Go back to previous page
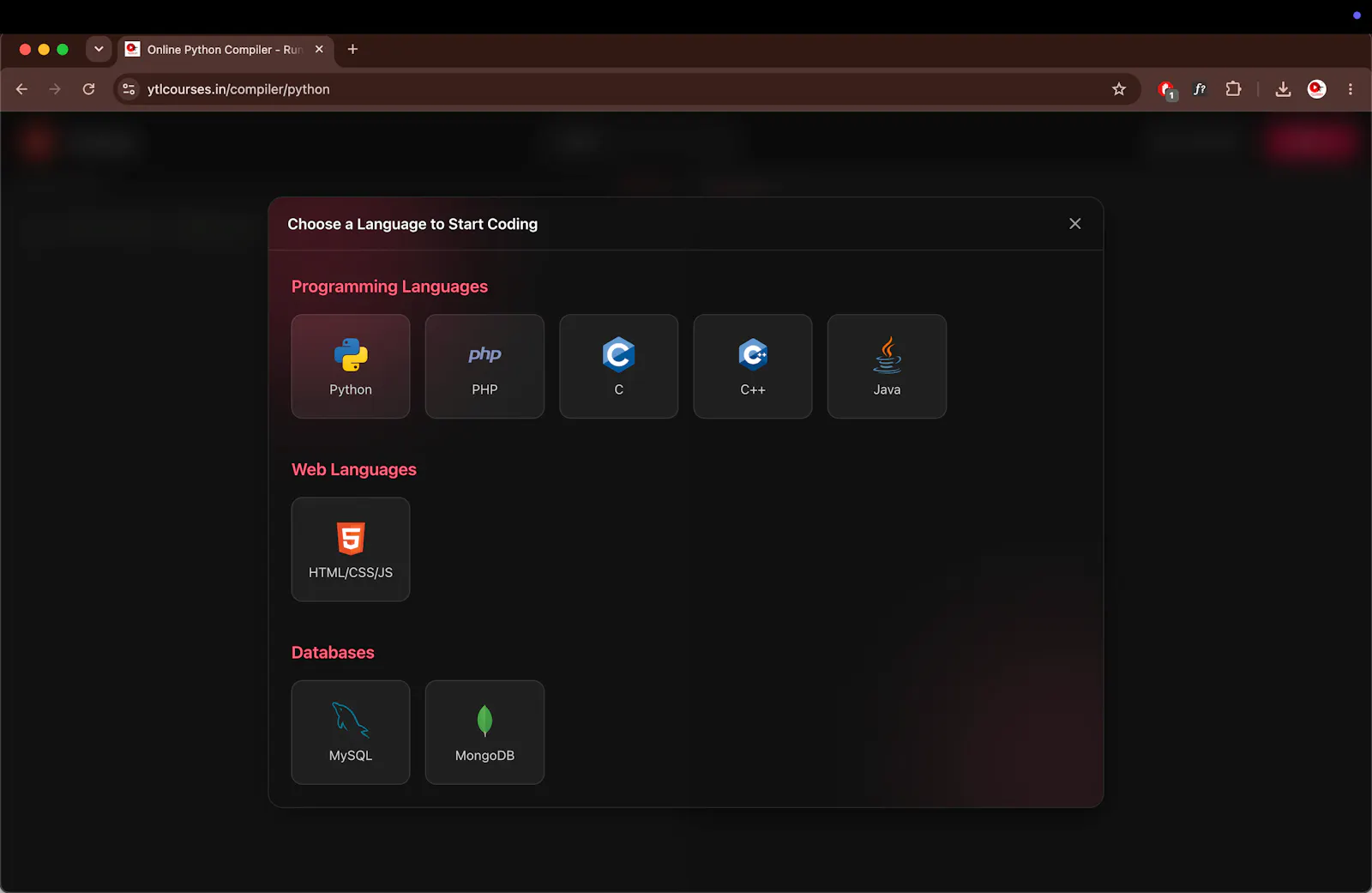1372x893 pixels. 22,89
